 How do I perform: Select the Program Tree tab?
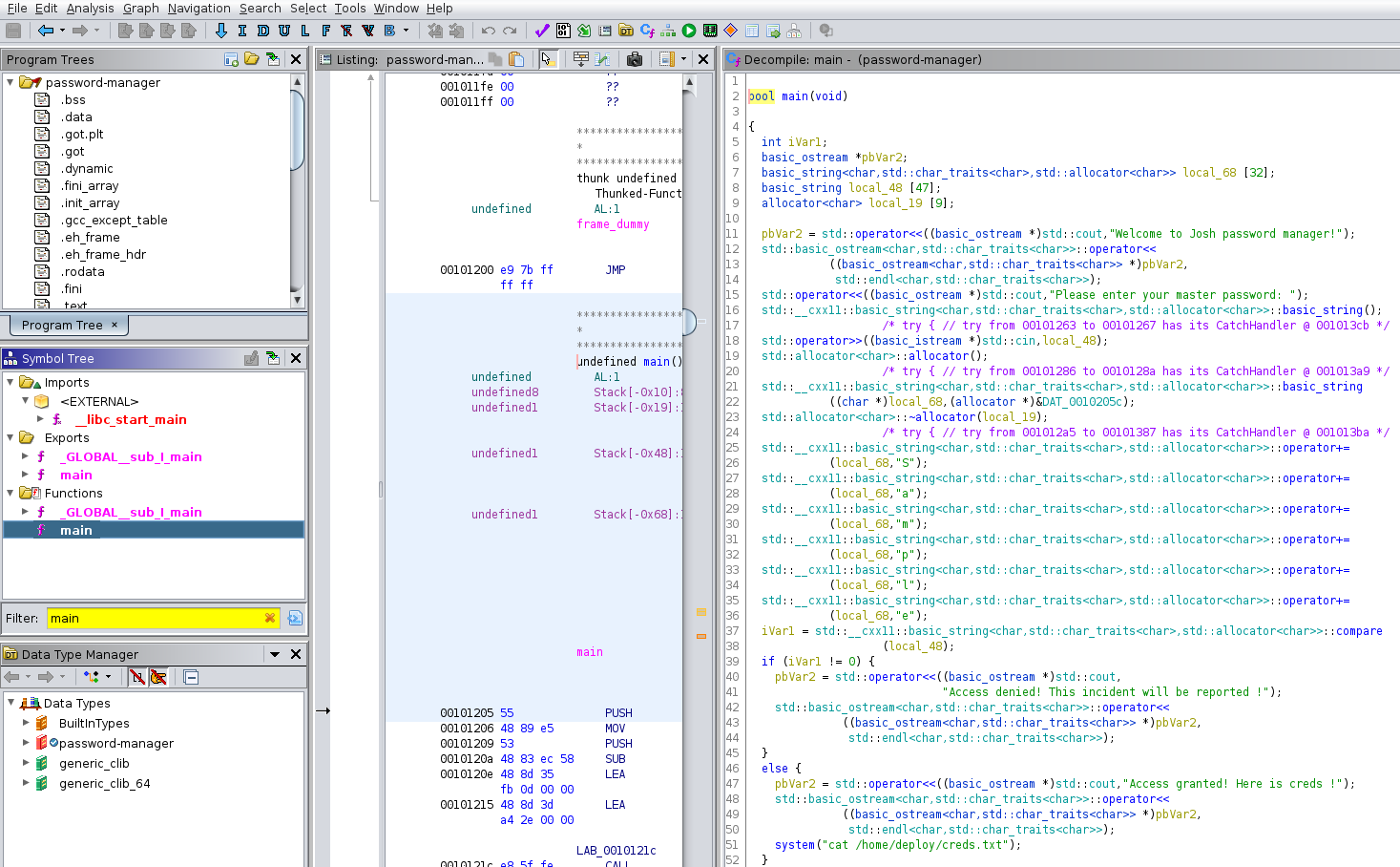[x=62, y=325]
